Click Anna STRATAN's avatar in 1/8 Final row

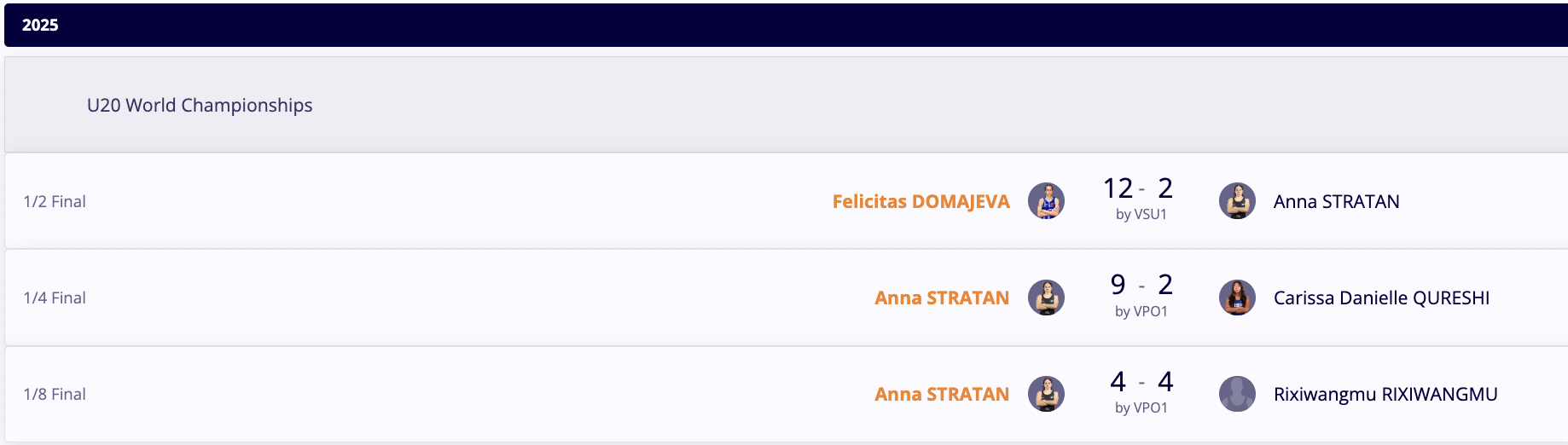1046,394
